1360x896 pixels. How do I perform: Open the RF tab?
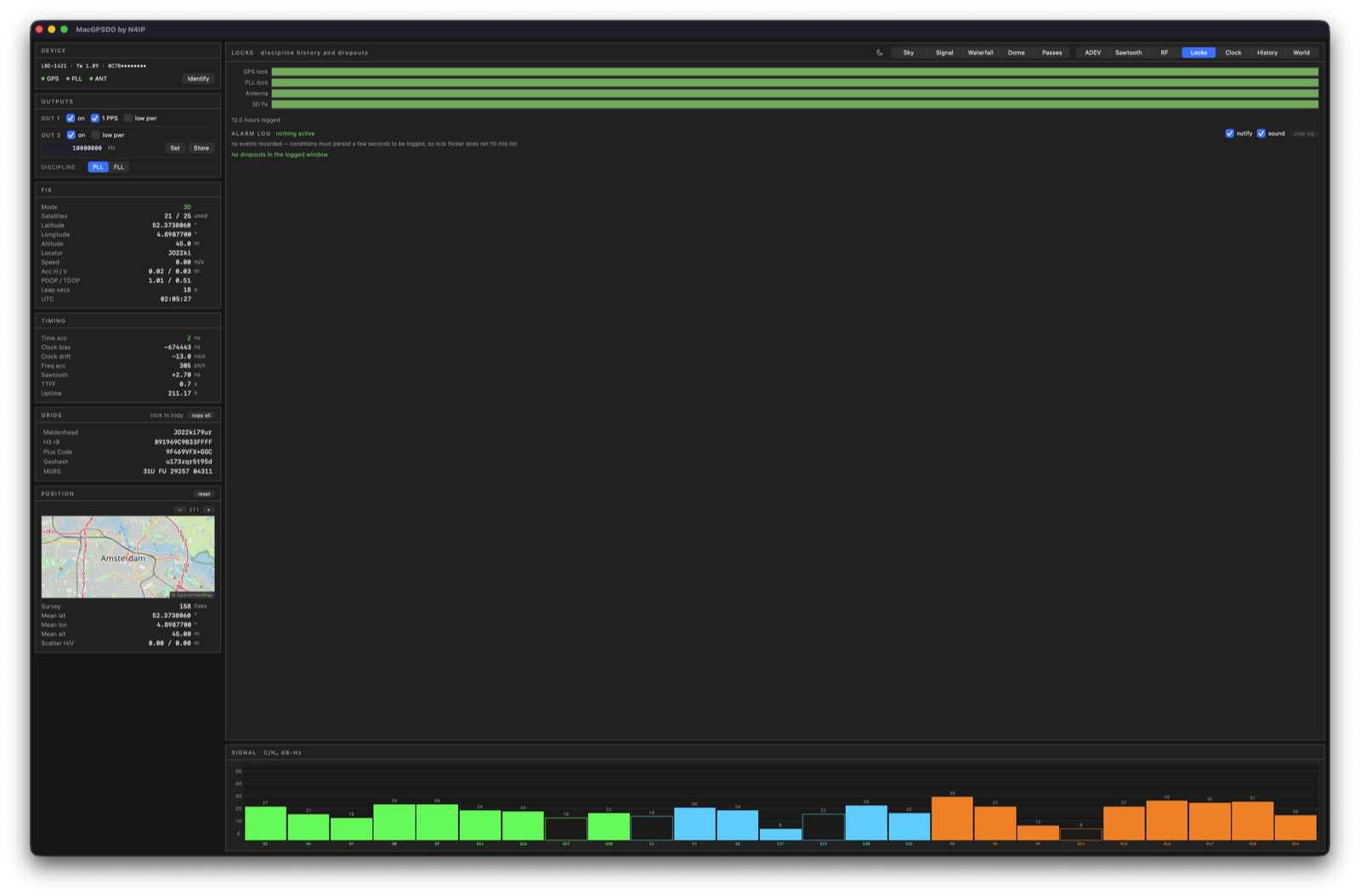pyautogui.click(x=1164, y=53)
